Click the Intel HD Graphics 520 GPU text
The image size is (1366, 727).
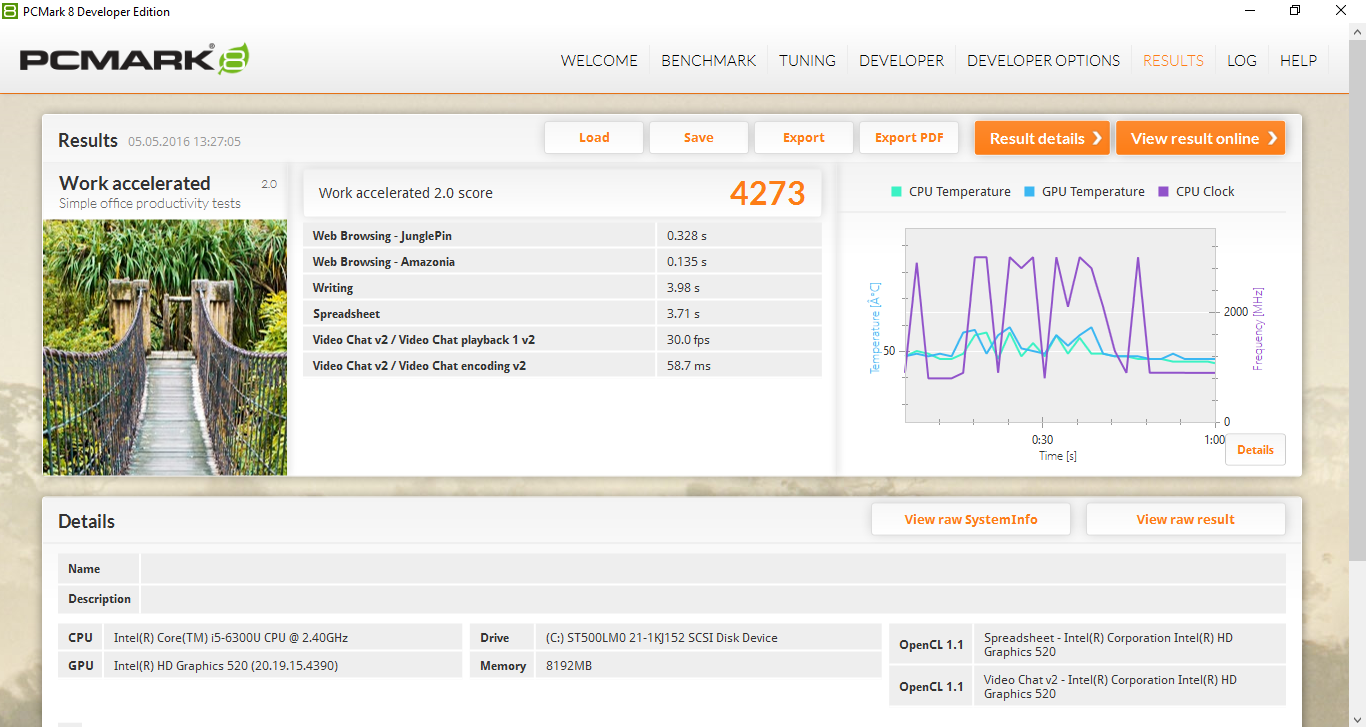tap(224, 665)
